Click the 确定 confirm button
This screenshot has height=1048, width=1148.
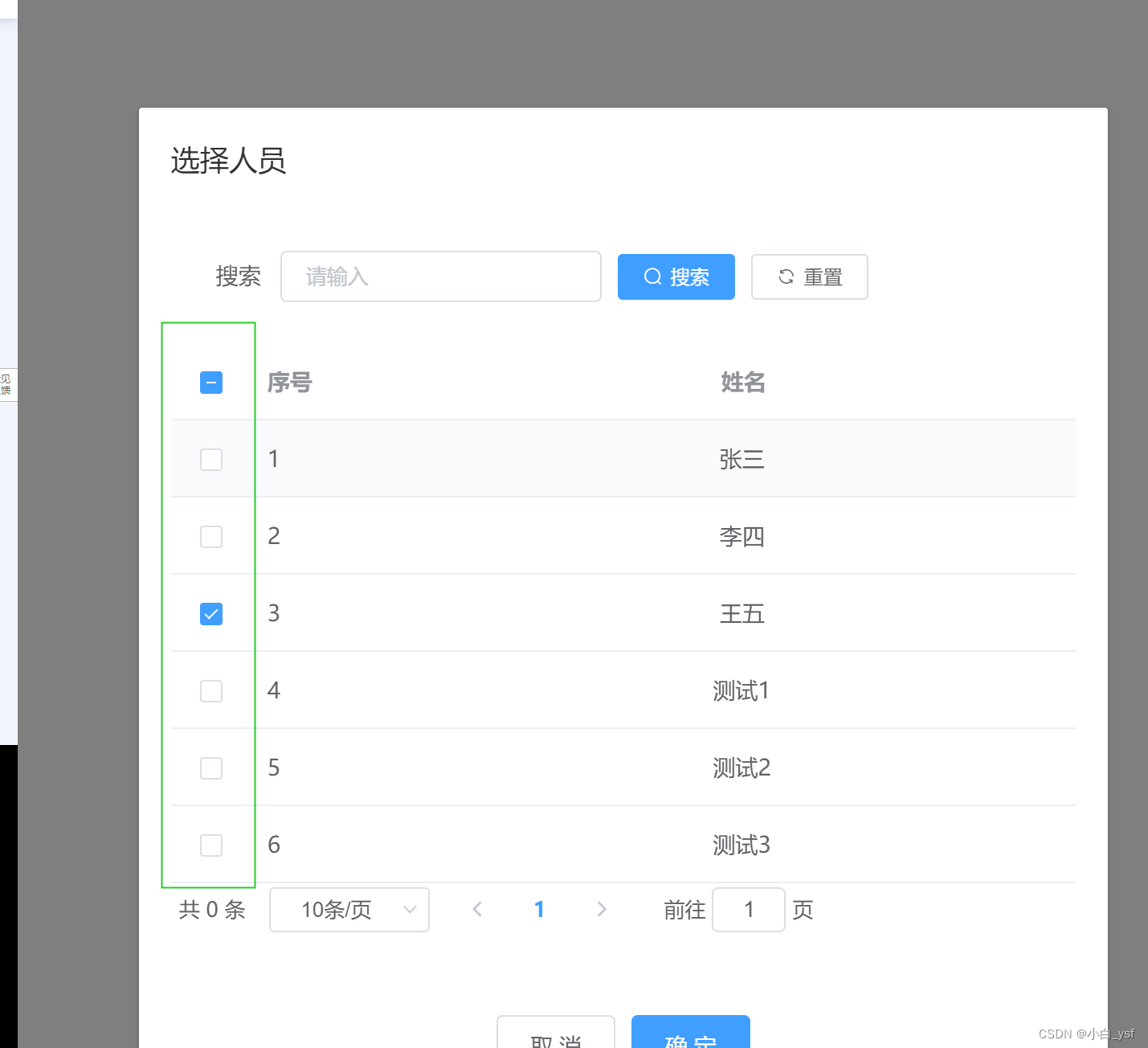point(691,1032)
